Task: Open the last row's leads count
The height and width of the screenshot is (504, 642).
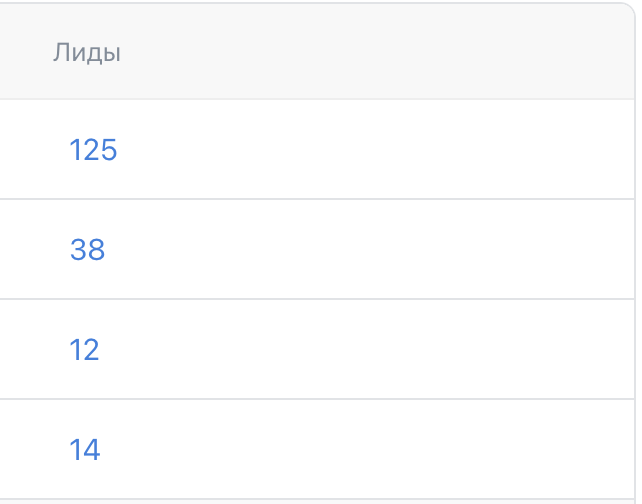Action: pos(85,450)
